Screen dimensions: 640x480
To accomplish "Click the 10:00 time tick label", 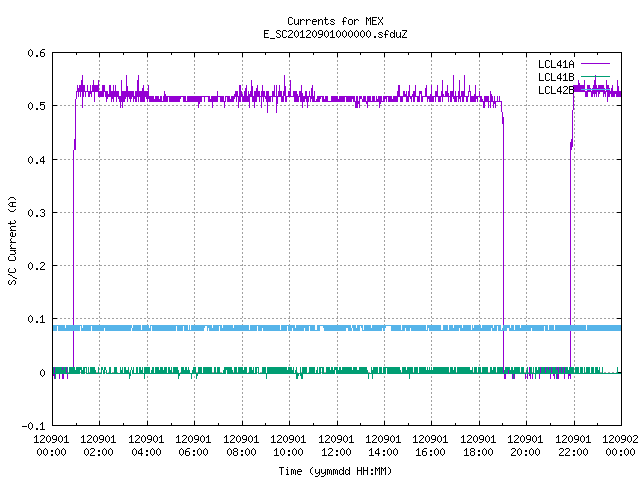I will (x=289, y=452).
